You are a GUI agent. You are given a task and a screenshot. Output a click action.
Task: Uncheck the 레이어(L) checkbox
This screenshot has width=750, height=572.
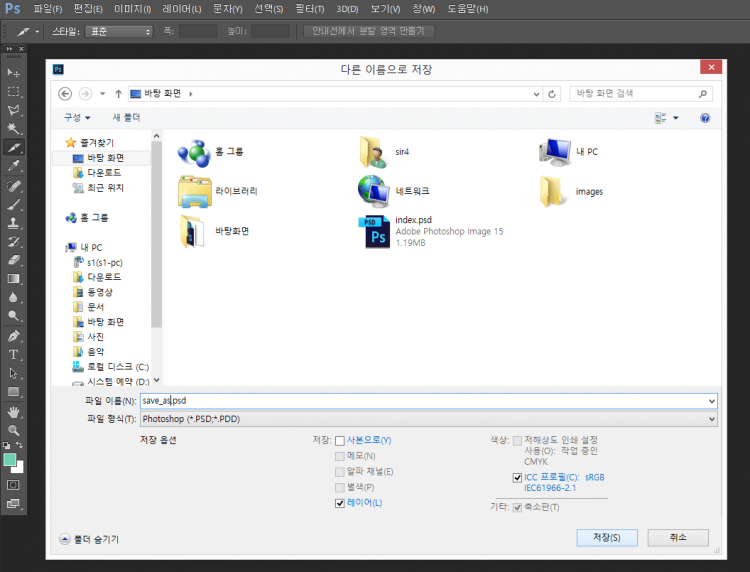(340, 502)
